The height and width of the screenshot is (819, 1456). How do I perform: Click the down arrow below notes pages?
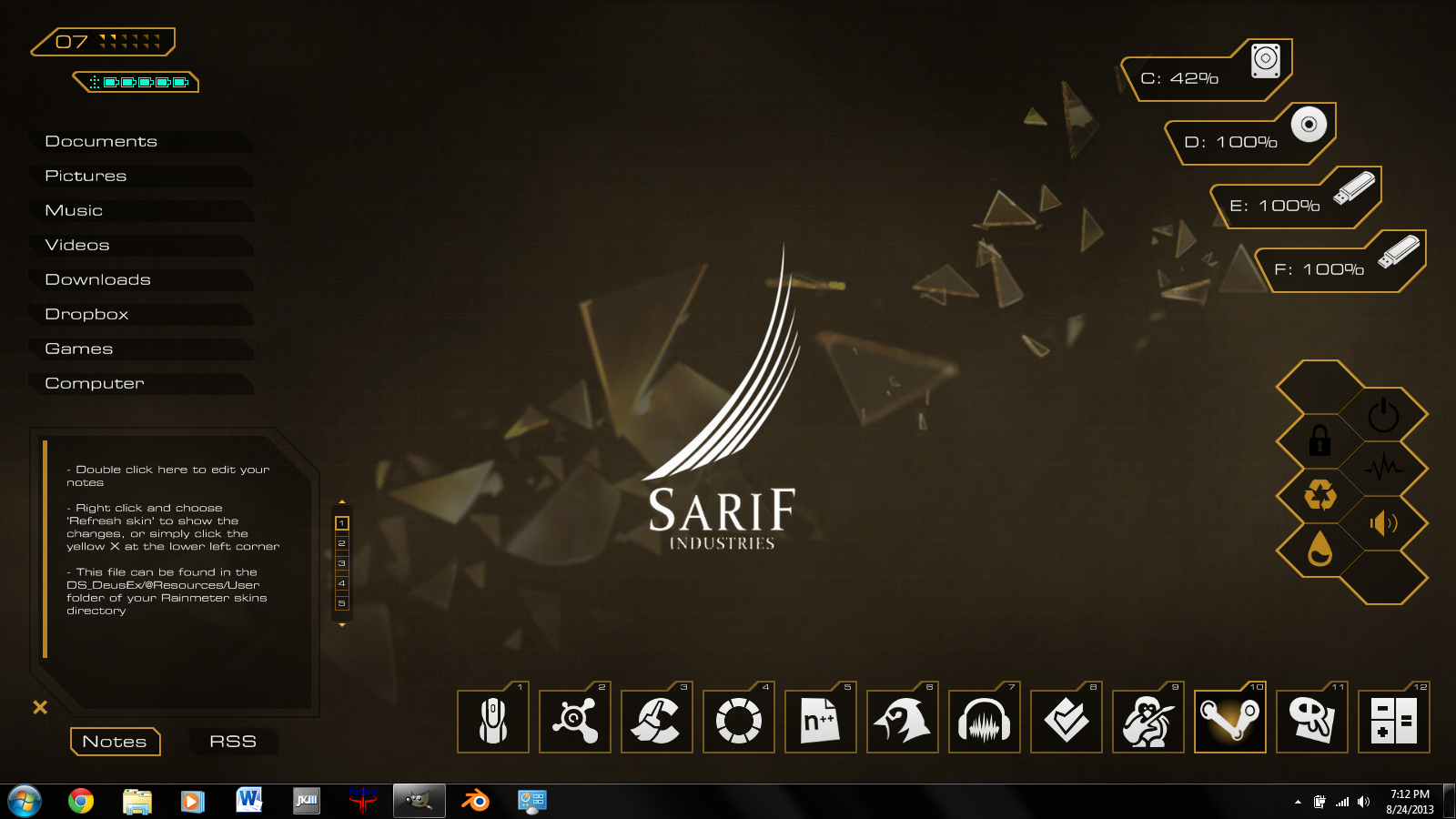(x=342, y=625)
